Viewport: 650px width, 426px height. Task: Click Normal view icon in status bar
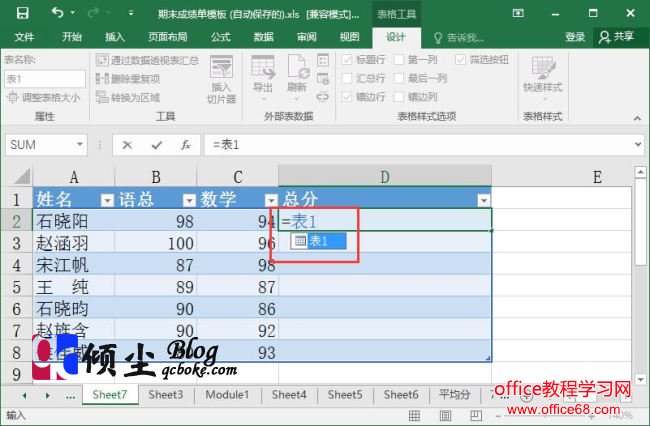tap(414, 415)
